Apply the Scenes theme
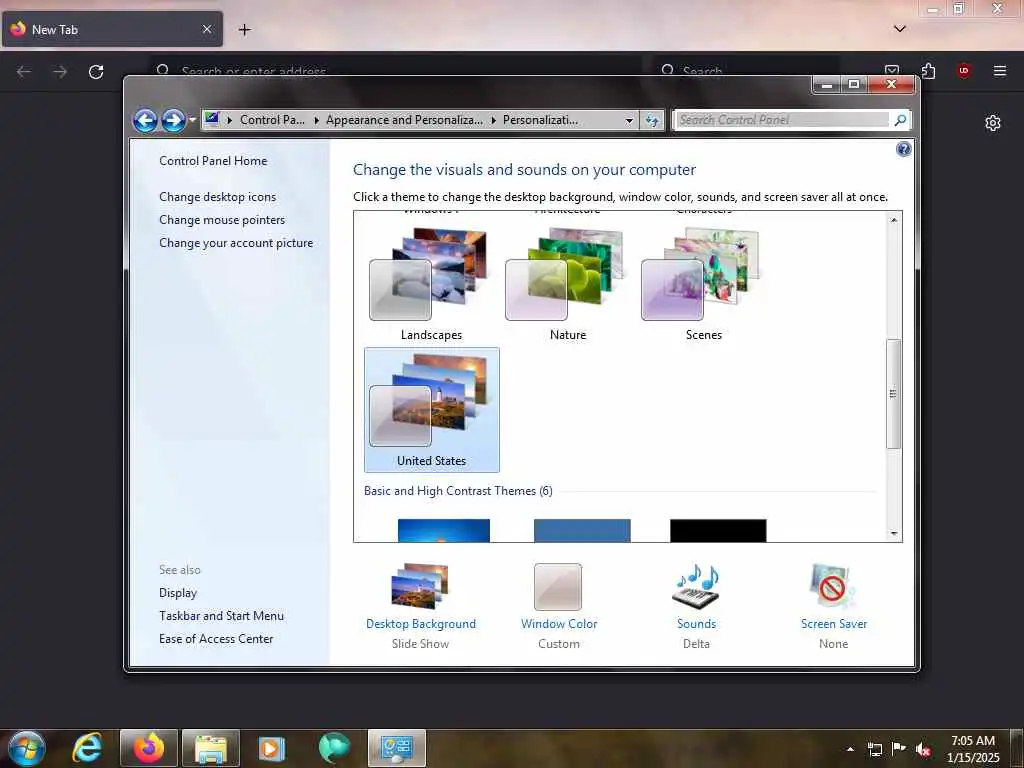Image resolution: width=1024 pixels, height=768 pixels. 703,284
